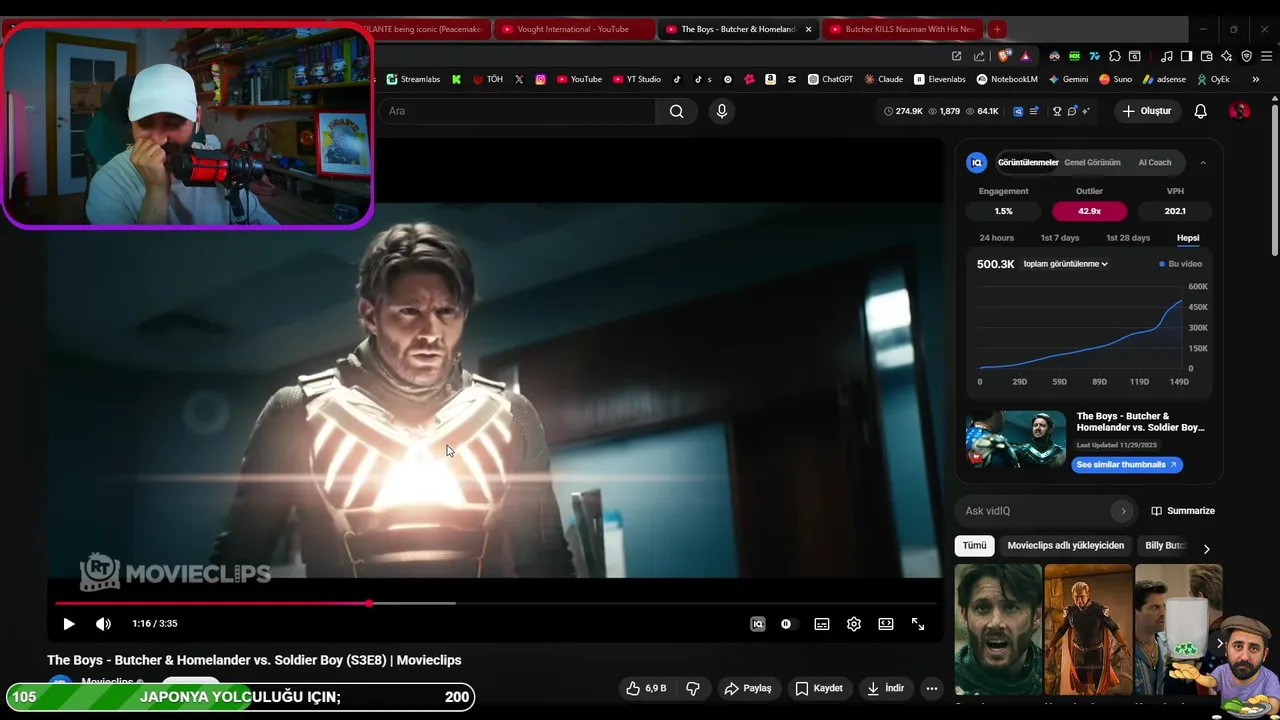
Task: Click See similar thumbnails
Action: coord(1127,464)
